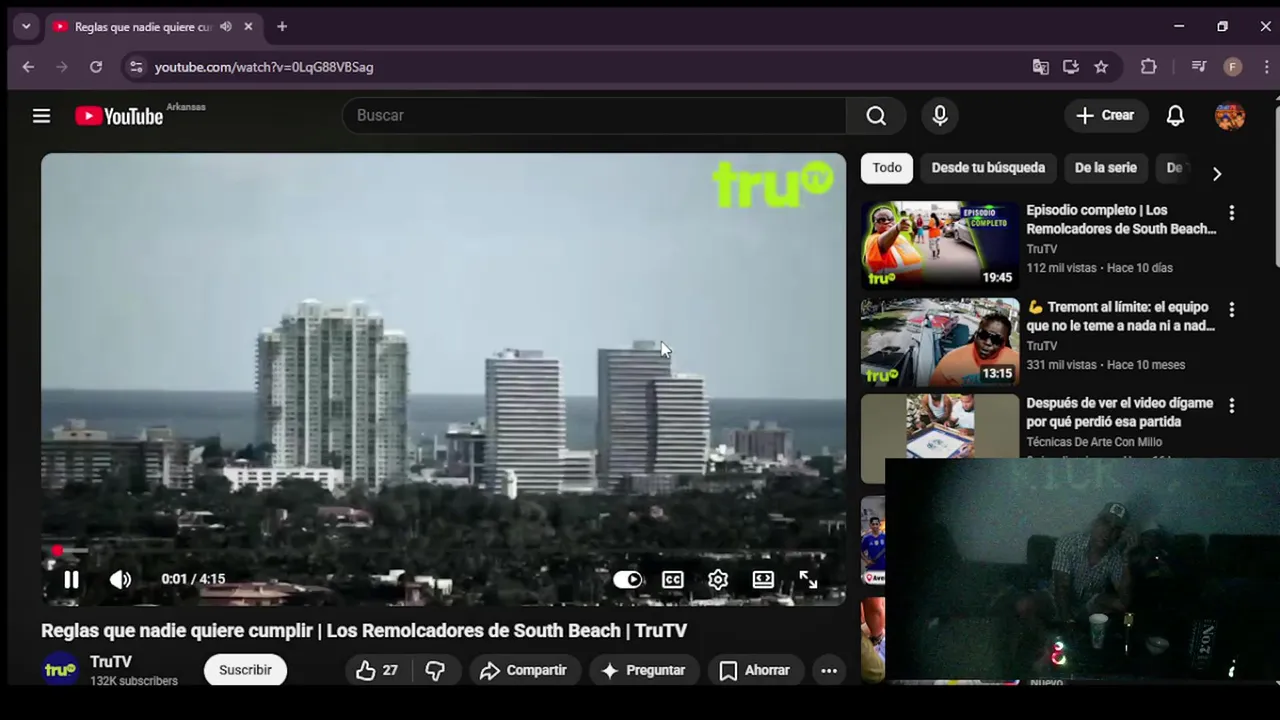Click Técnicas De Arte Con Millo channel
1280x720 pixels.
coord(1094,442)
